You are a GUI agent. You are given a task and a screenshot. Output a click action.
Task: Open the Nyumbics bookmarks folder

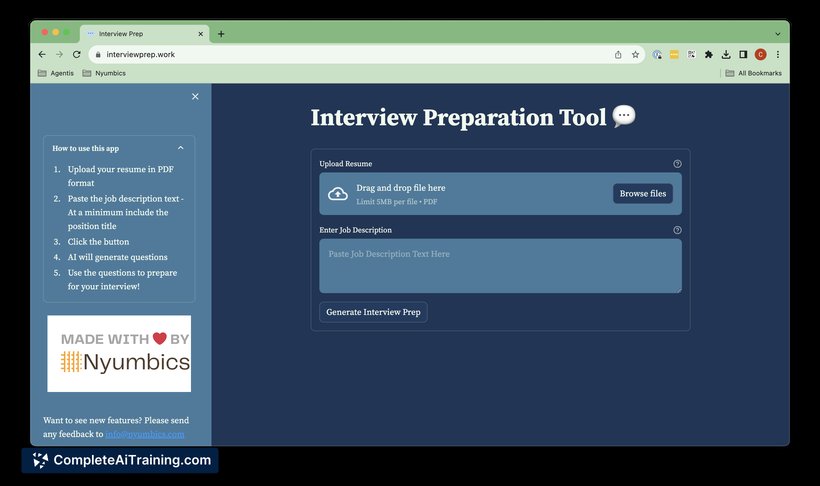point(104,73)
